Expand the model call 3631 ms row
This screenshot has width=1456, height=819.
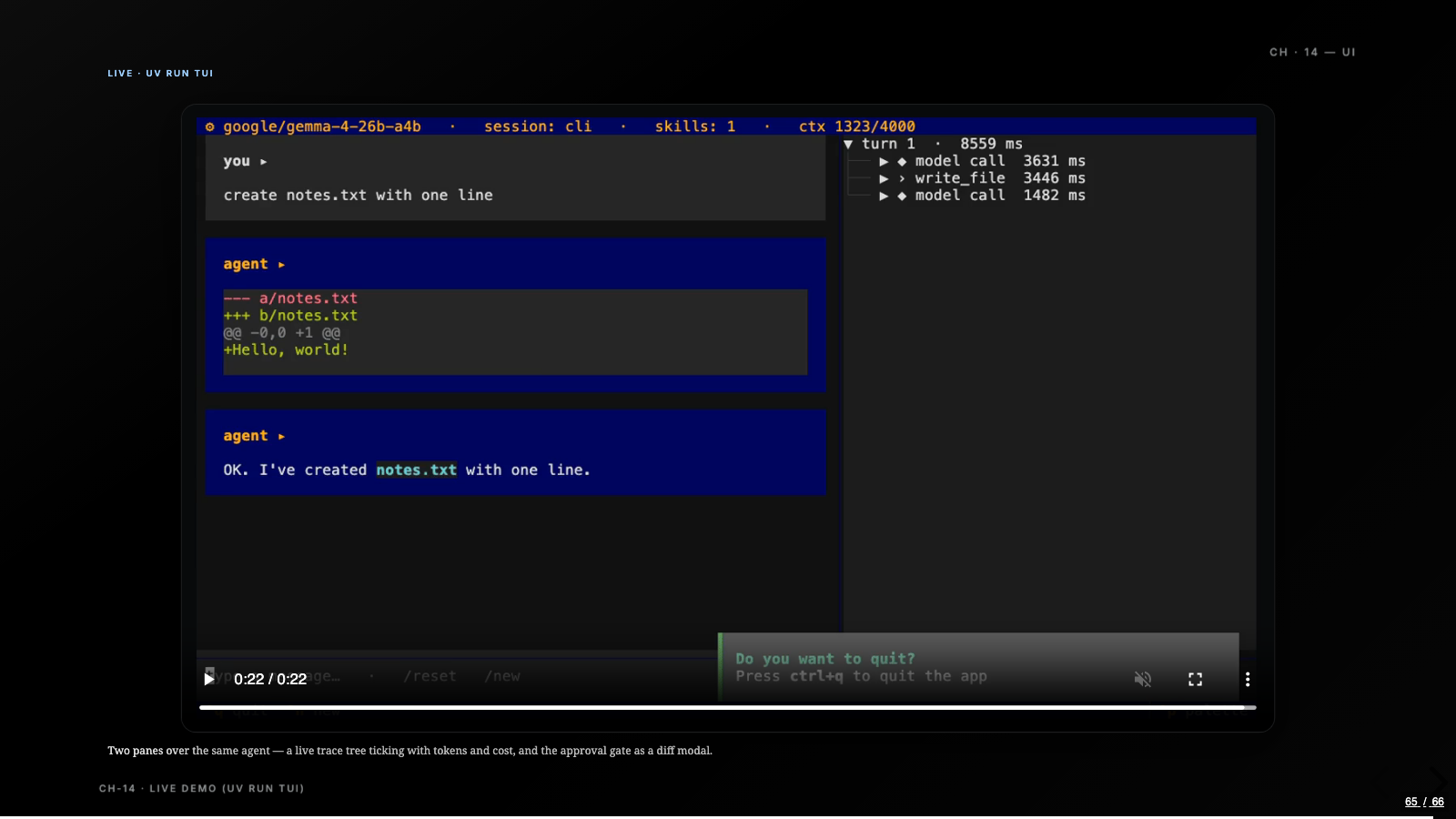pos(884,161)
